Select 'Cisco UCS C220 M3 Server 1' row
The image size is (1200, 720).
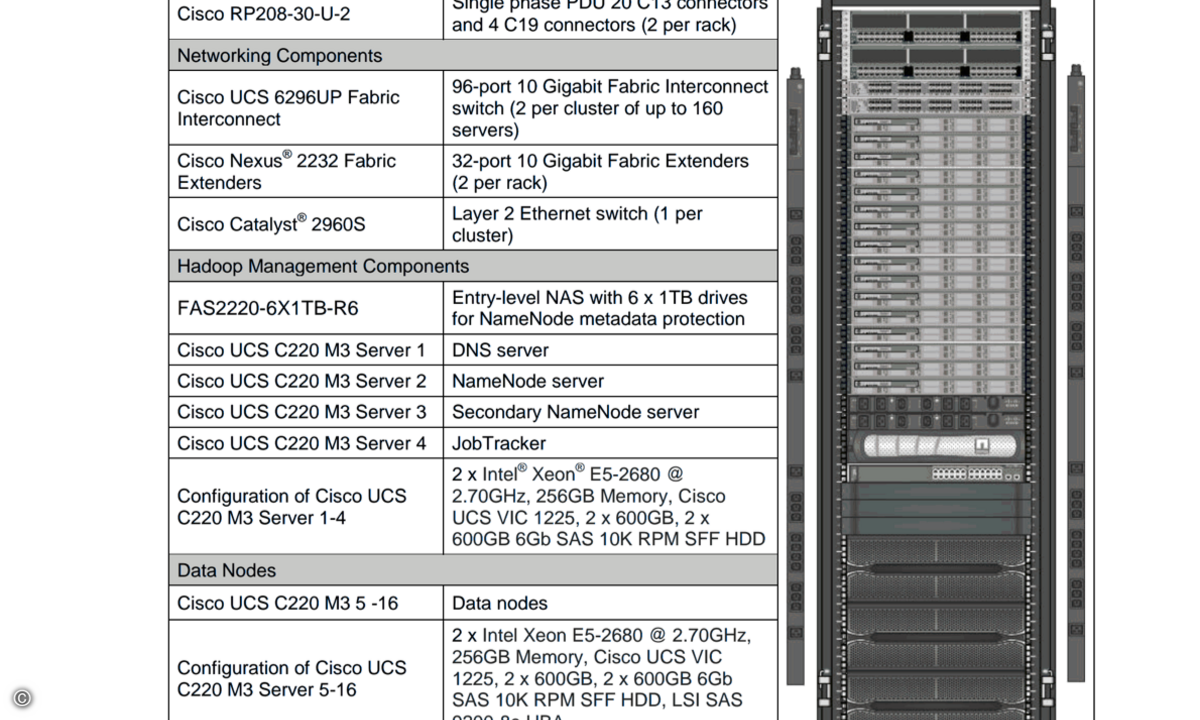[473, 350]
